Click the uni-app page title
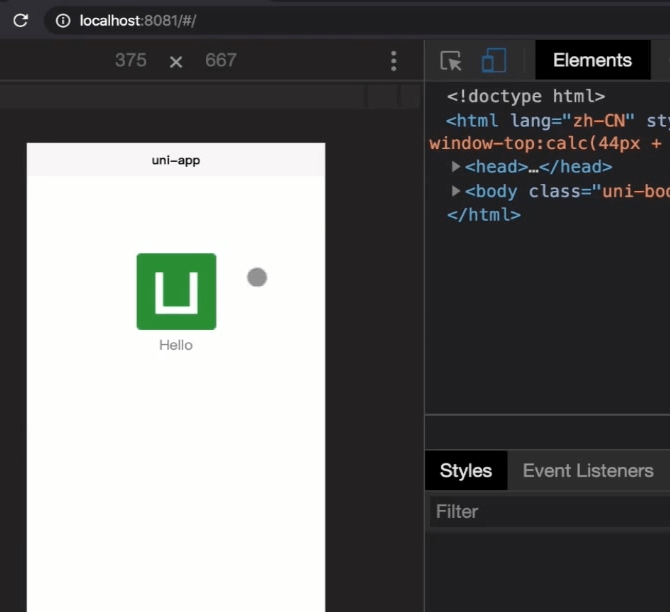 (176, 160)
